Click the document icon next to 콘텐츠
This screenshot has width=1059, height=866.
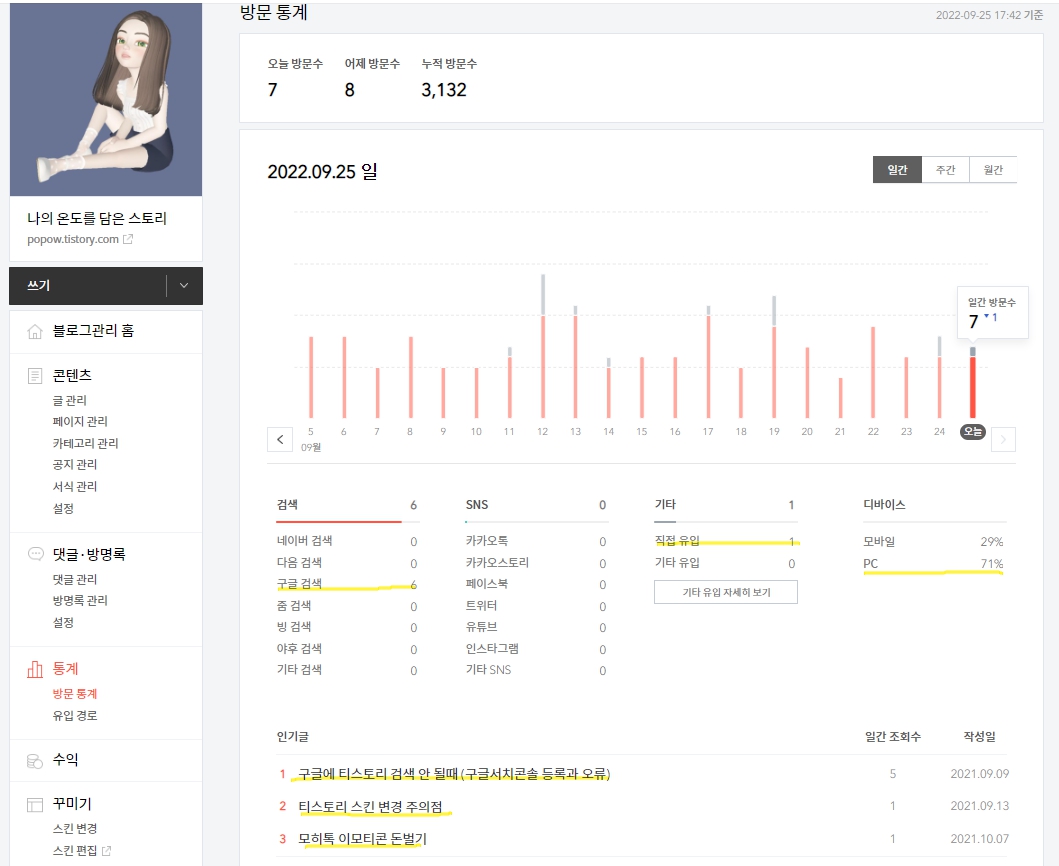pyautogui.click(x=34, y=376)
